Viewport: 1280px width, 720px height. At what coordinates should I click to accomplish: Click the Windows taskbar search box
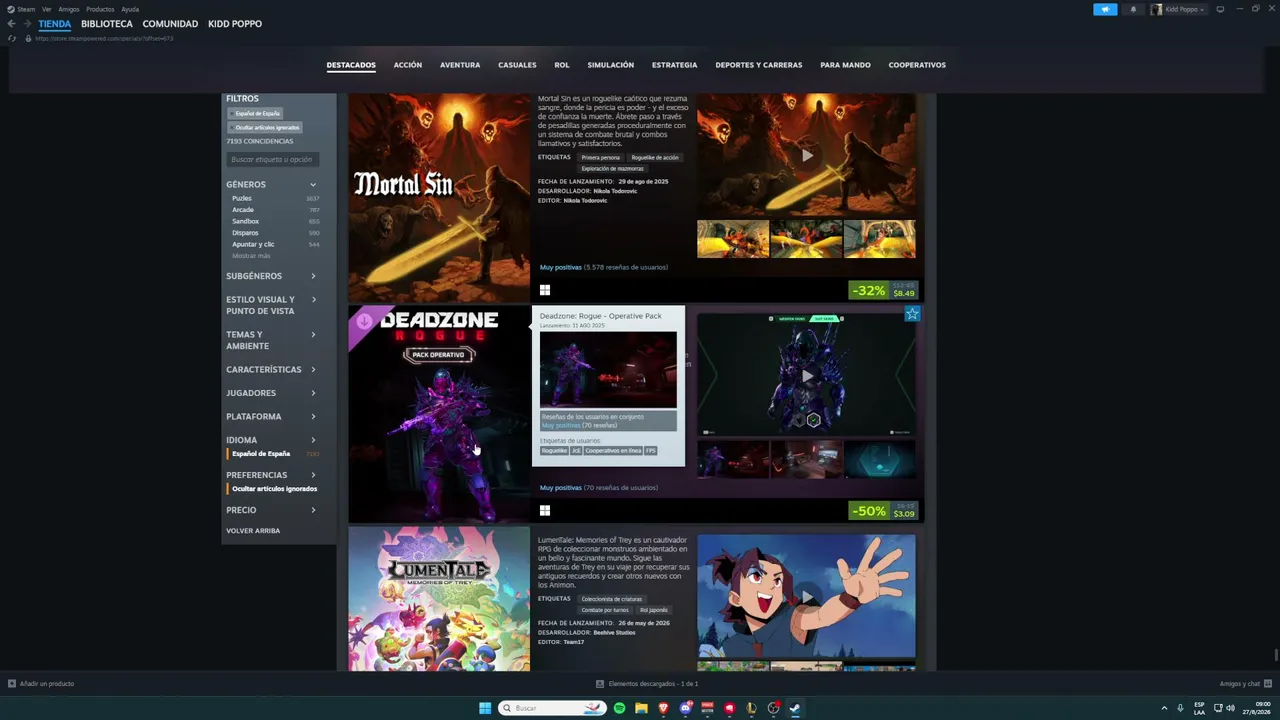point(553,708)
